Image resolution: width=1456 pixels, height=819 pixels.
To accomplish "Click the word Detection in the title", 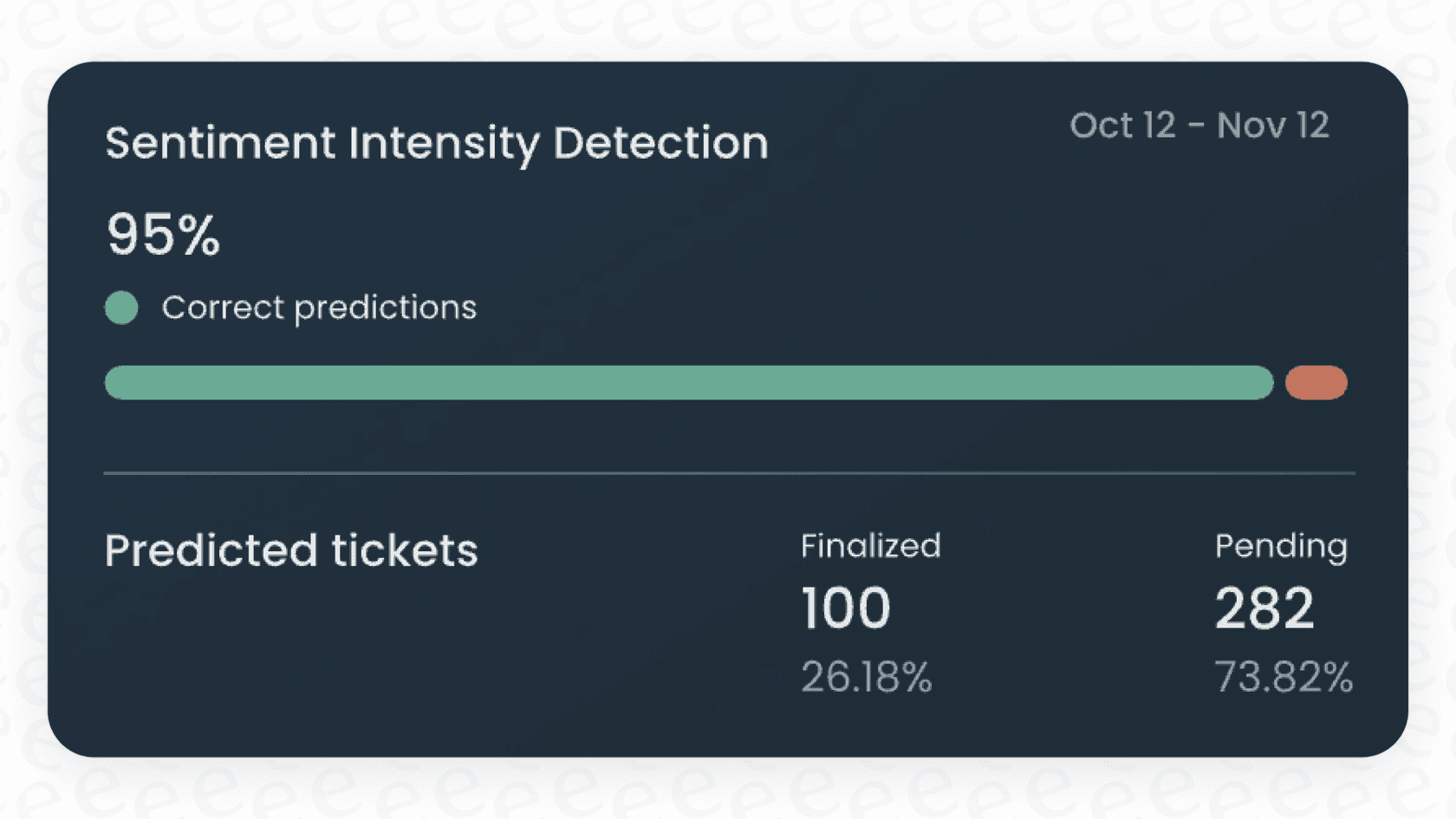I will pos(660,143).
